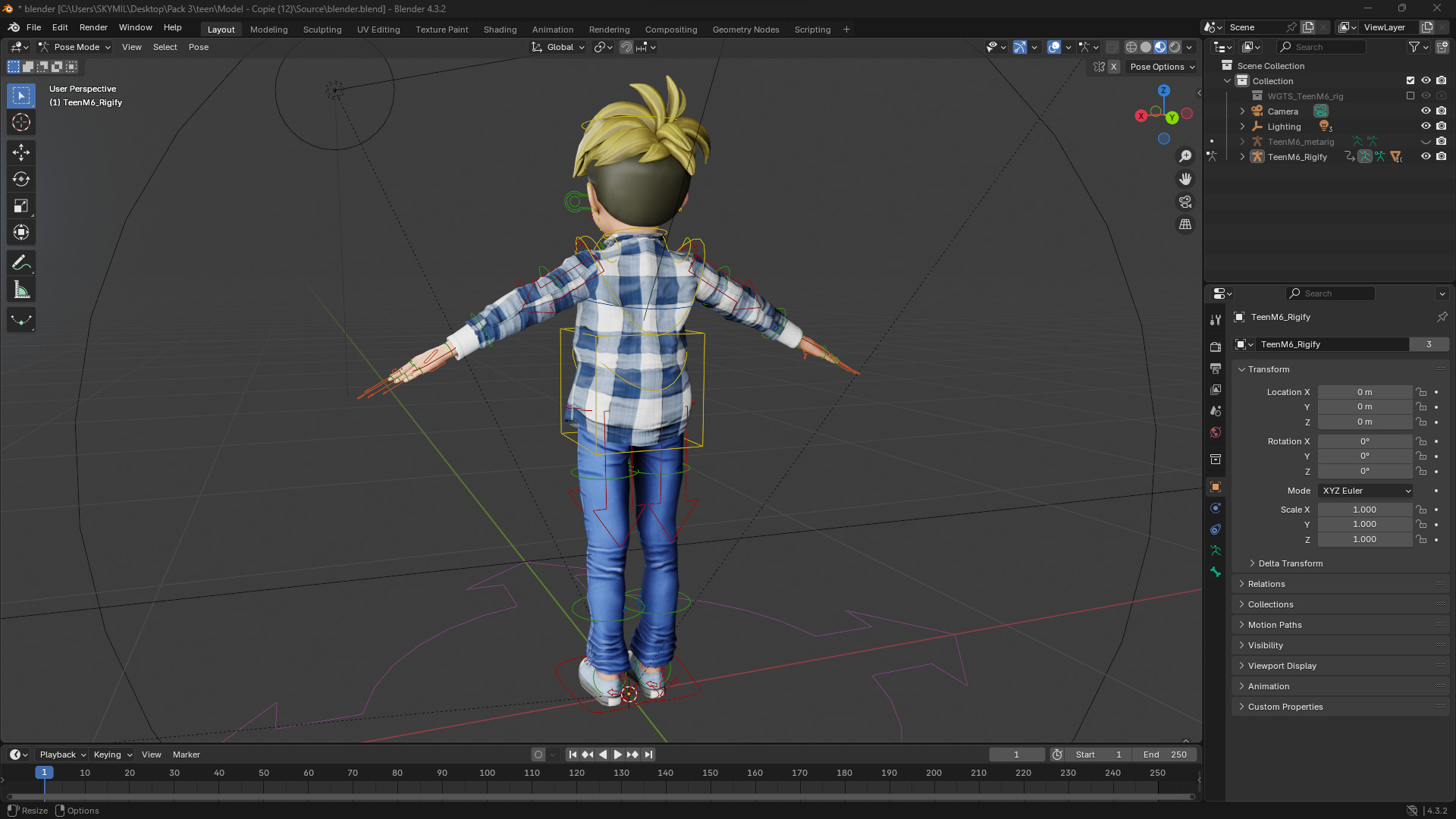
Task: Switch viewport shading to Rendered
Action: pyautogui.click(x=1175, y=47)
